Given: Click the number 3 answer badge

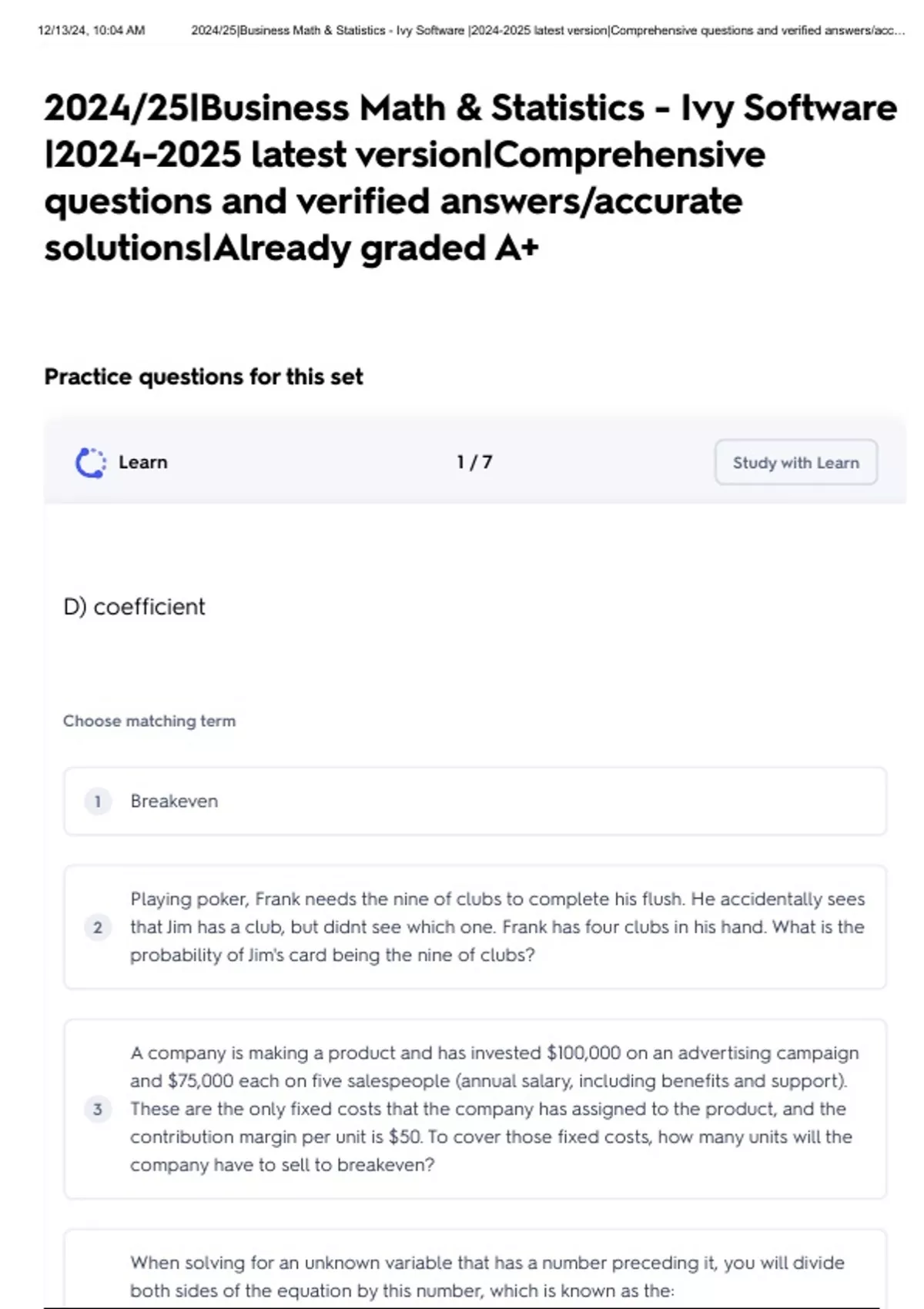Looking at the screenshot, I should 98,1110.
